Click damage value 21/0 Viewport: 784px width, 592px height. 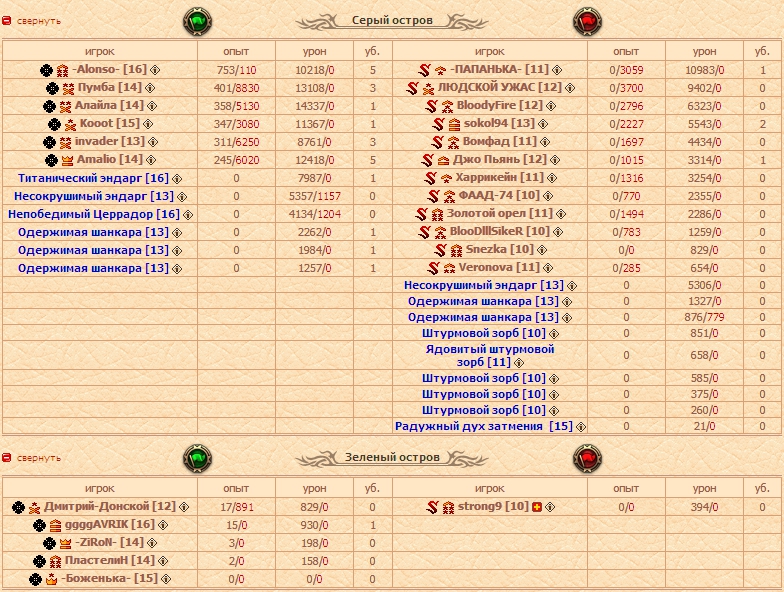pos(704,426)
